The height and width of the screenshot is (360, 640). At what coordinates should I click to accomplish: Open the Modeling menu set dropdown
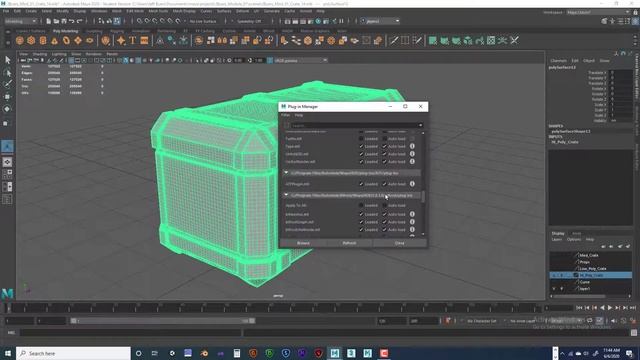point(20,21)
